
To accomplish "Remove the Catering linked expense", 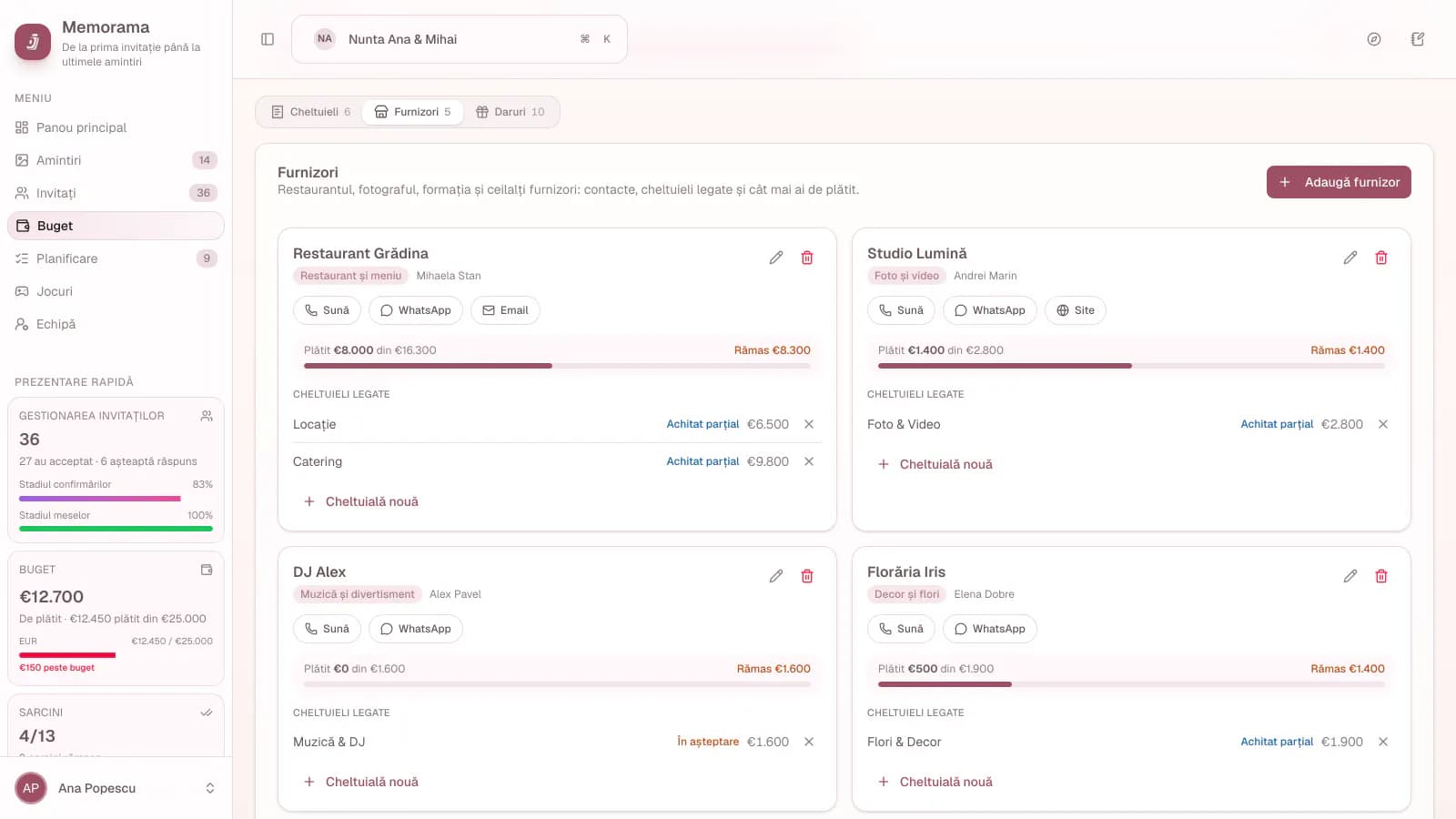I will 809,461.
